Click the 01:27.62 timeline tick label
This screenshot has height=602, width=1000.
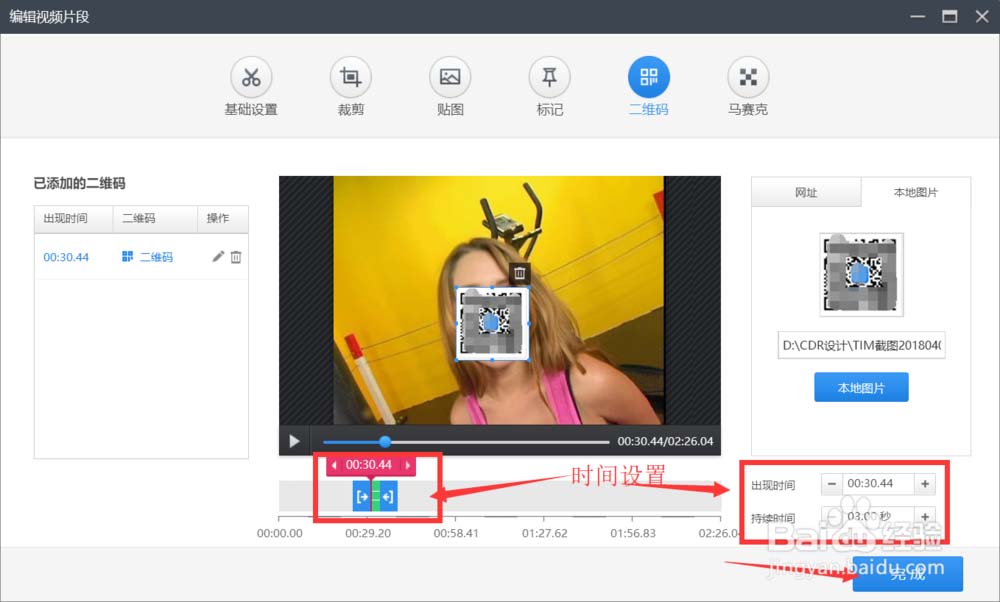[x=544, y=533]
